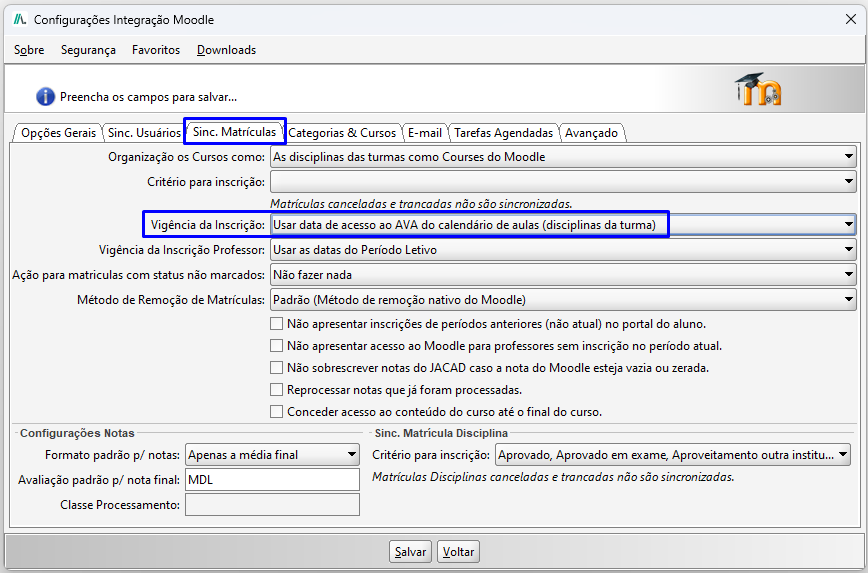Switch to the Opções Gerais tab
This screenshot has width=868, height=573.
tap(58, 133)
